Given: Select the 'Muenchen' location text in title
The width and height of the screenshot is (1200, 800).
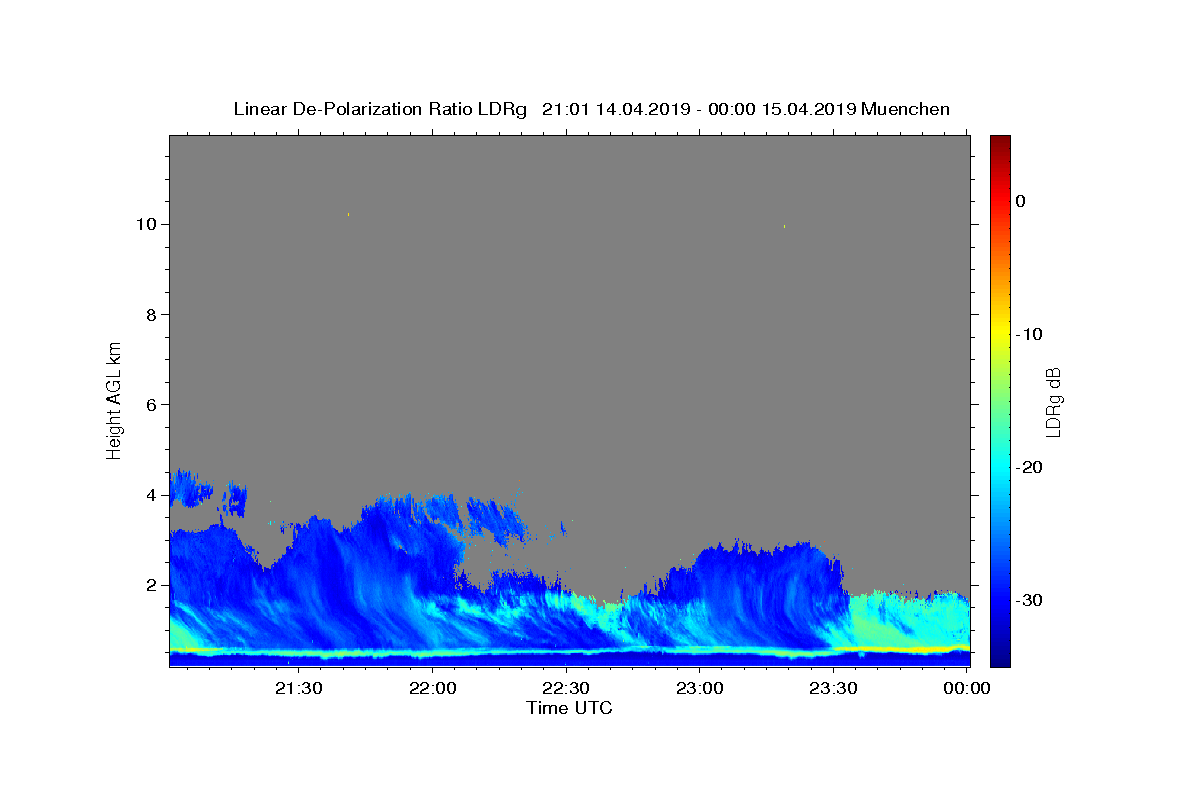Looking at the screenshot, I should [x=905, y=109].
